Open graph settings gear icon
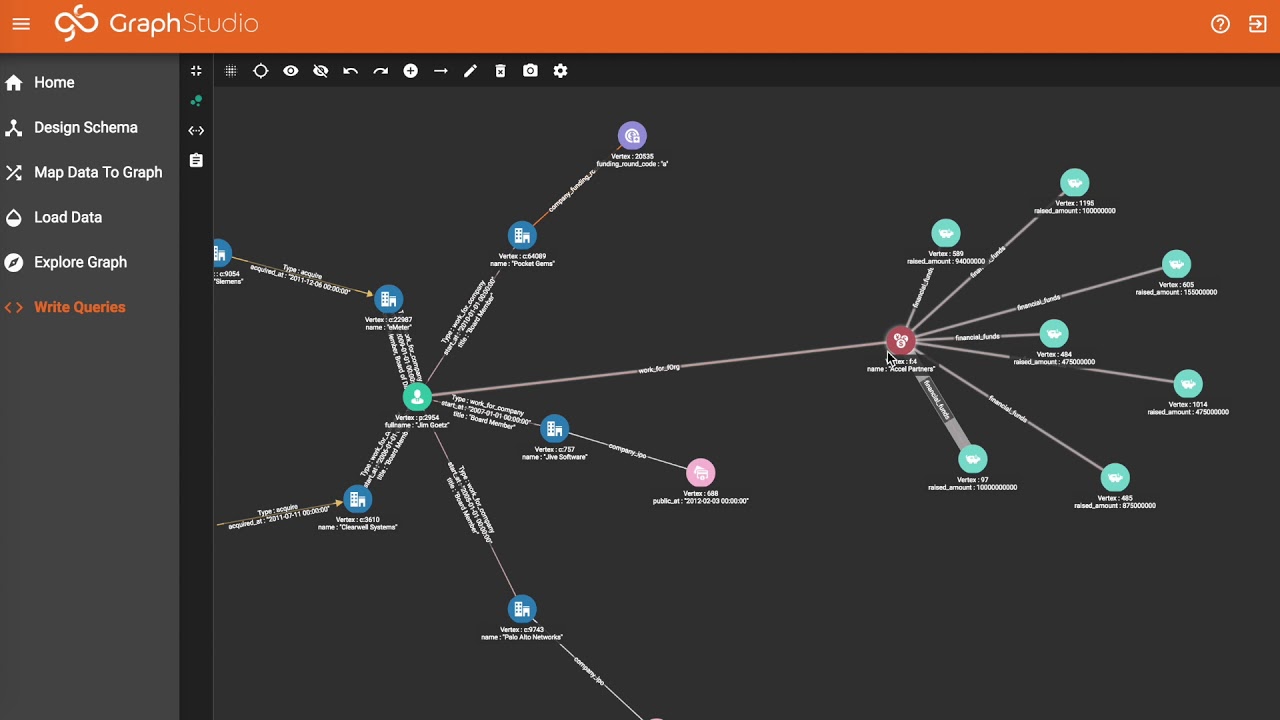 (561, 71)
